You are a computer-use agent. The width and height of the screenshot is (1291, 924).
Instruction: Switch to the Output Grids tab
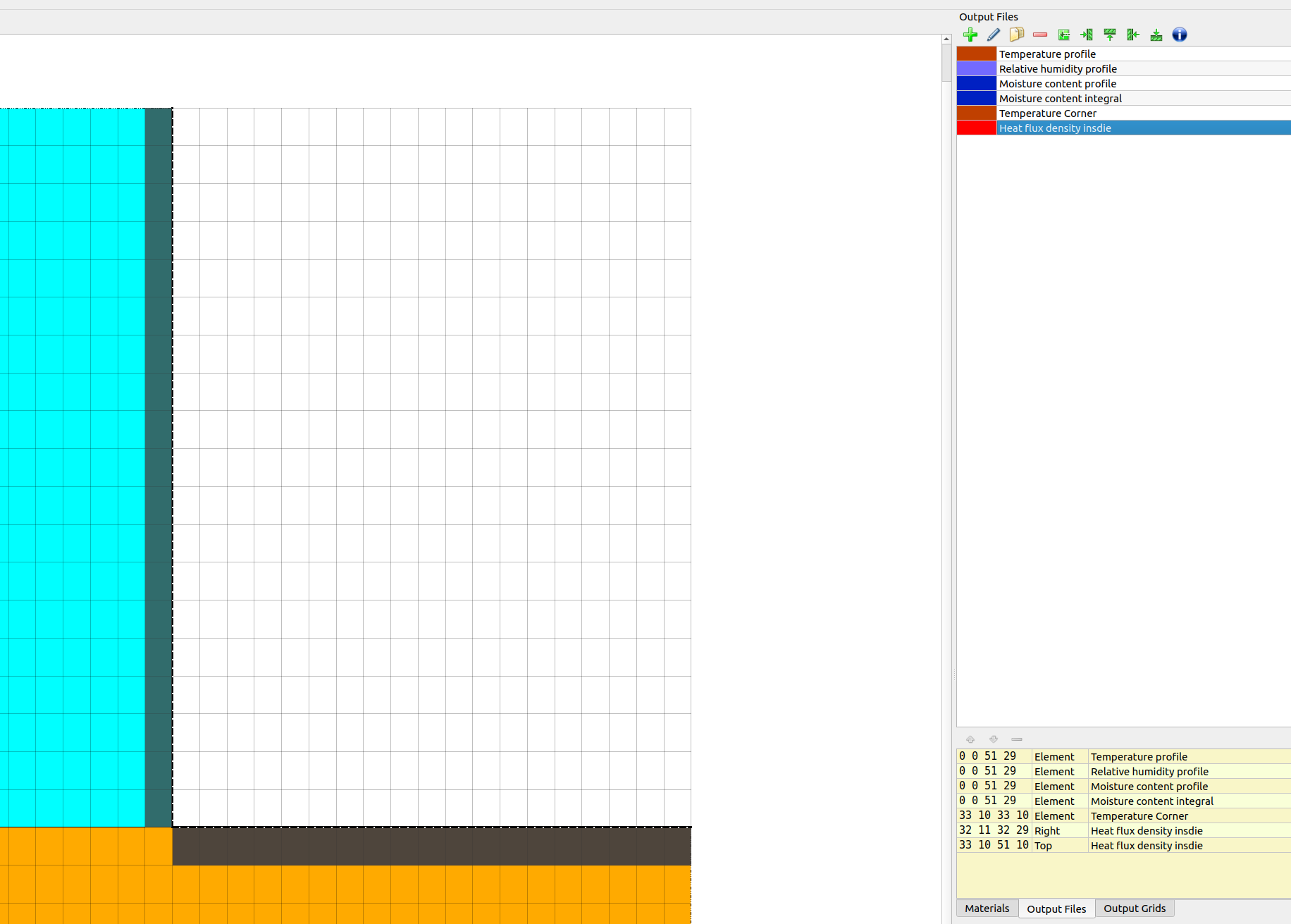point(1135,908)
